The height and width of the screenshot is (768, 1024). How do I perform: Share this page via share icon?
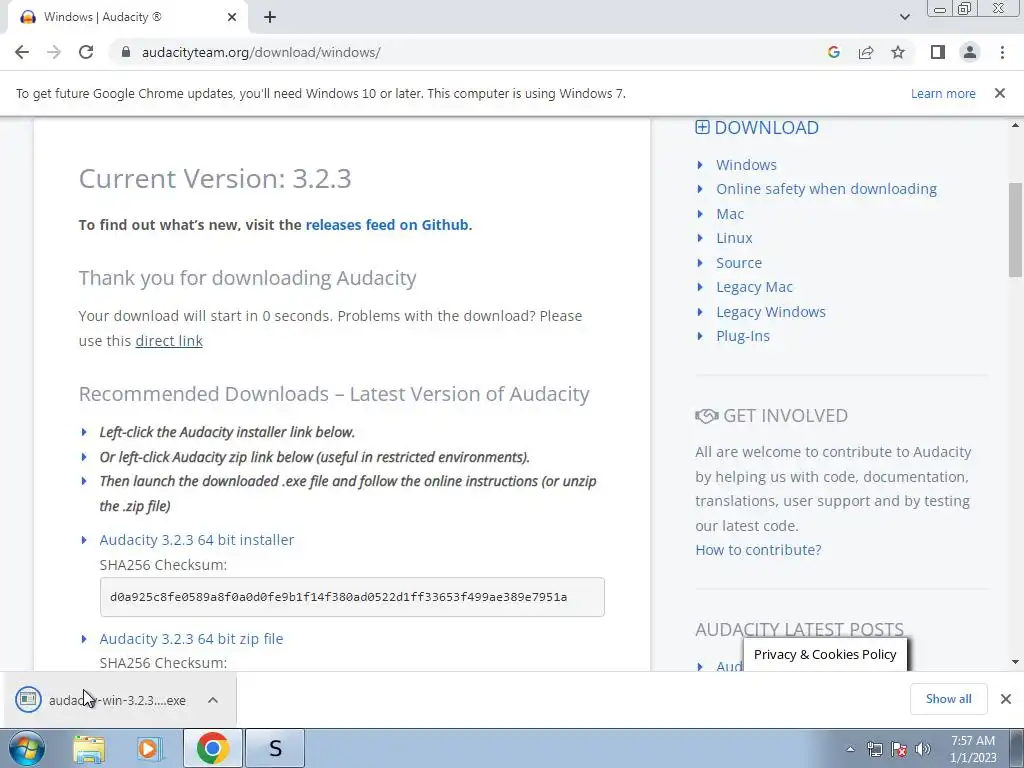click(x=866, y=52)
